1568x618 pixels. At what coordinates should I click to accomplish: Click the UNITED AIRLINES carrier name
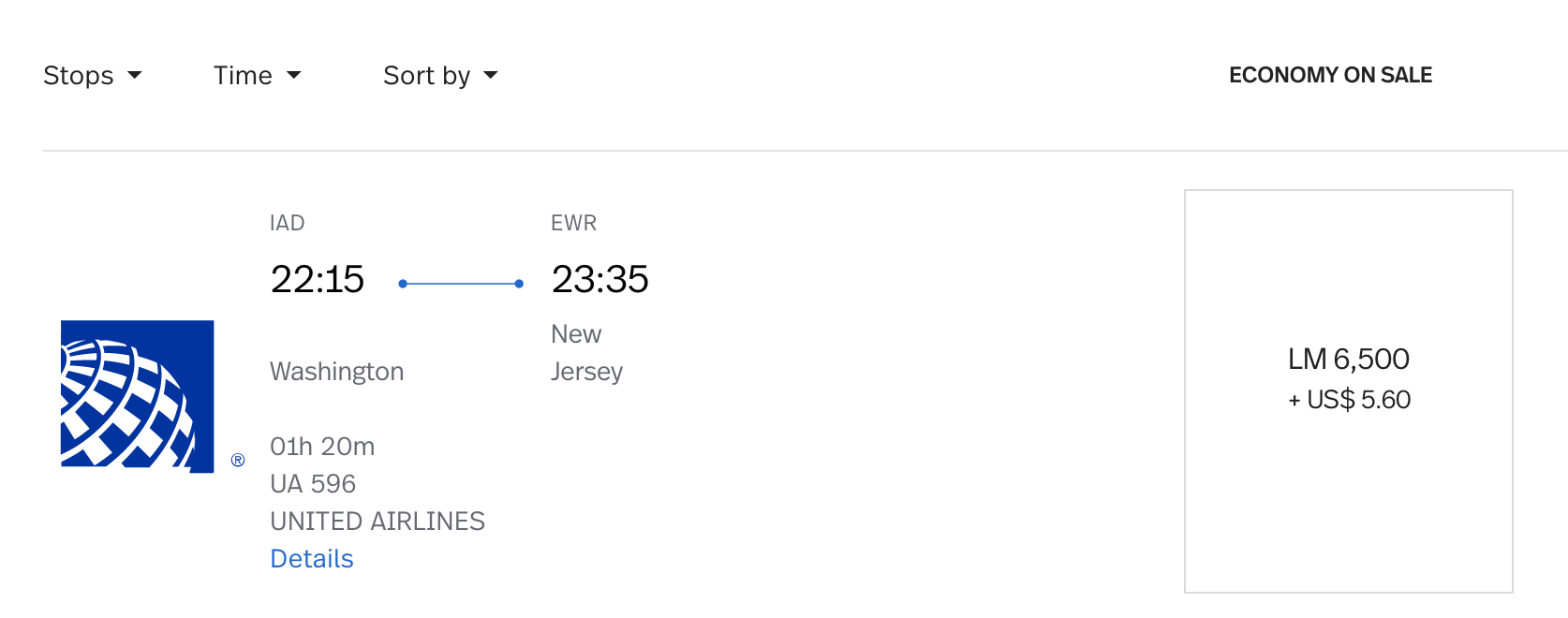(377, 522)
